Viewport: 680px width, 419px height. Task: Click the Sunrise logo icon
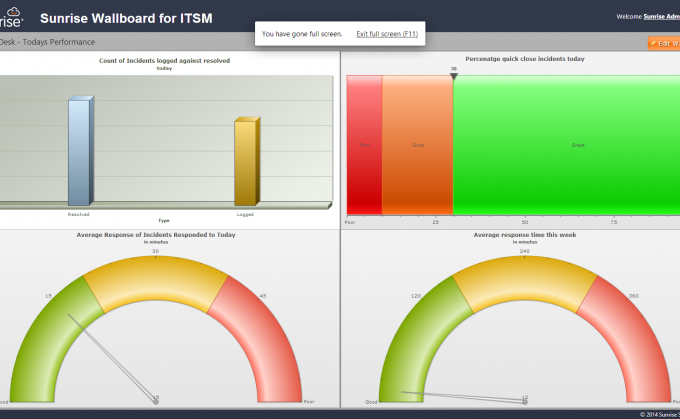click(11, 18)
